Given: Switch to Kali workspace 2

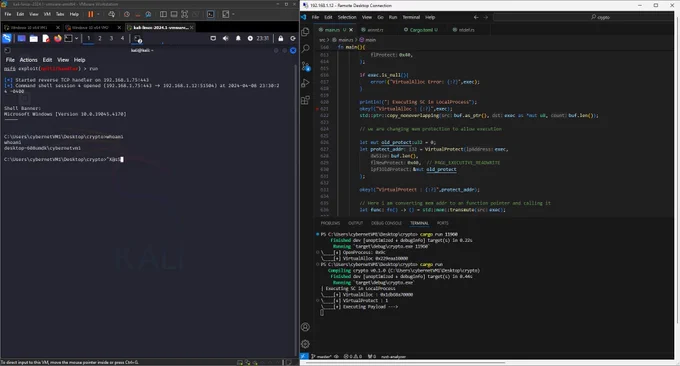Looking at the screenshot, I should (100, 38).
